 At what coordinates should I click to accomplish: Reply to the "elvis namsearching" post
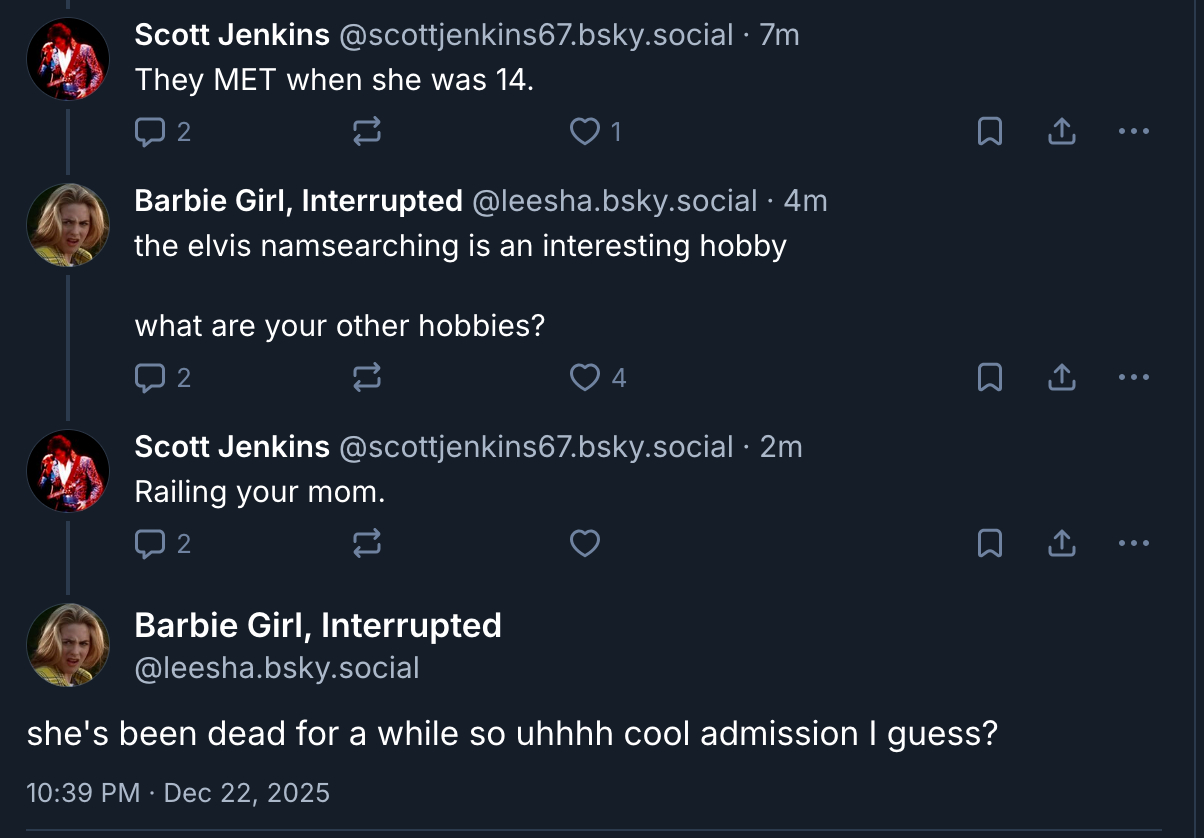150,377
